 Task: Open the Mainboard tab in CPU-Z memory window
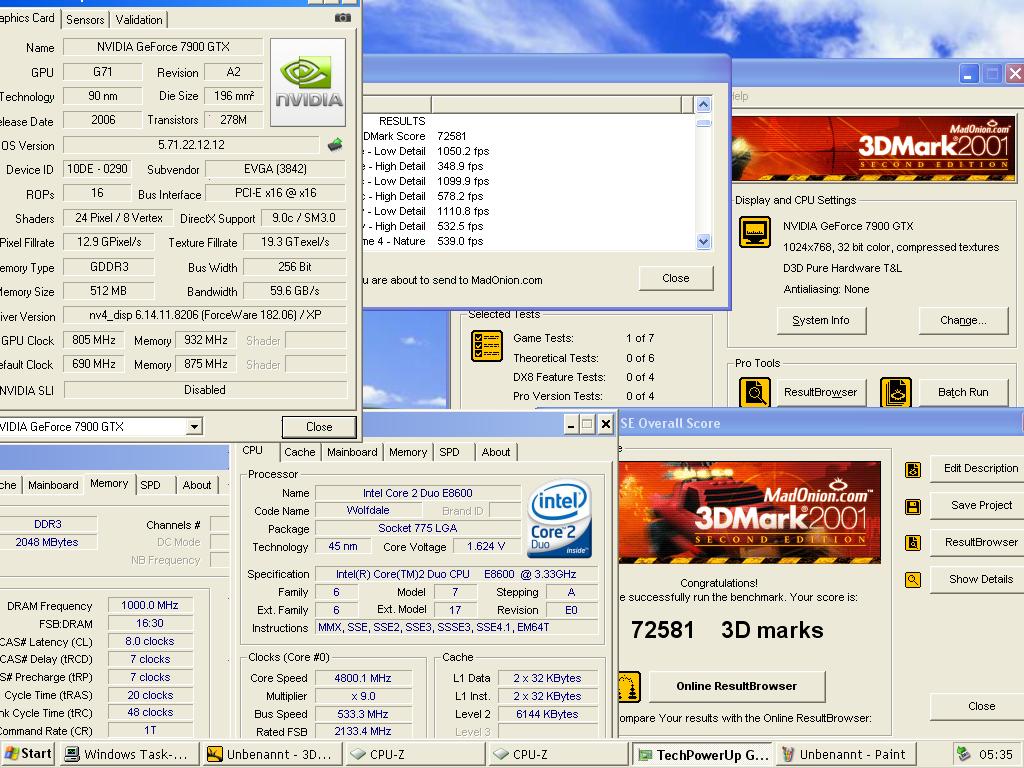coord(53,485)
